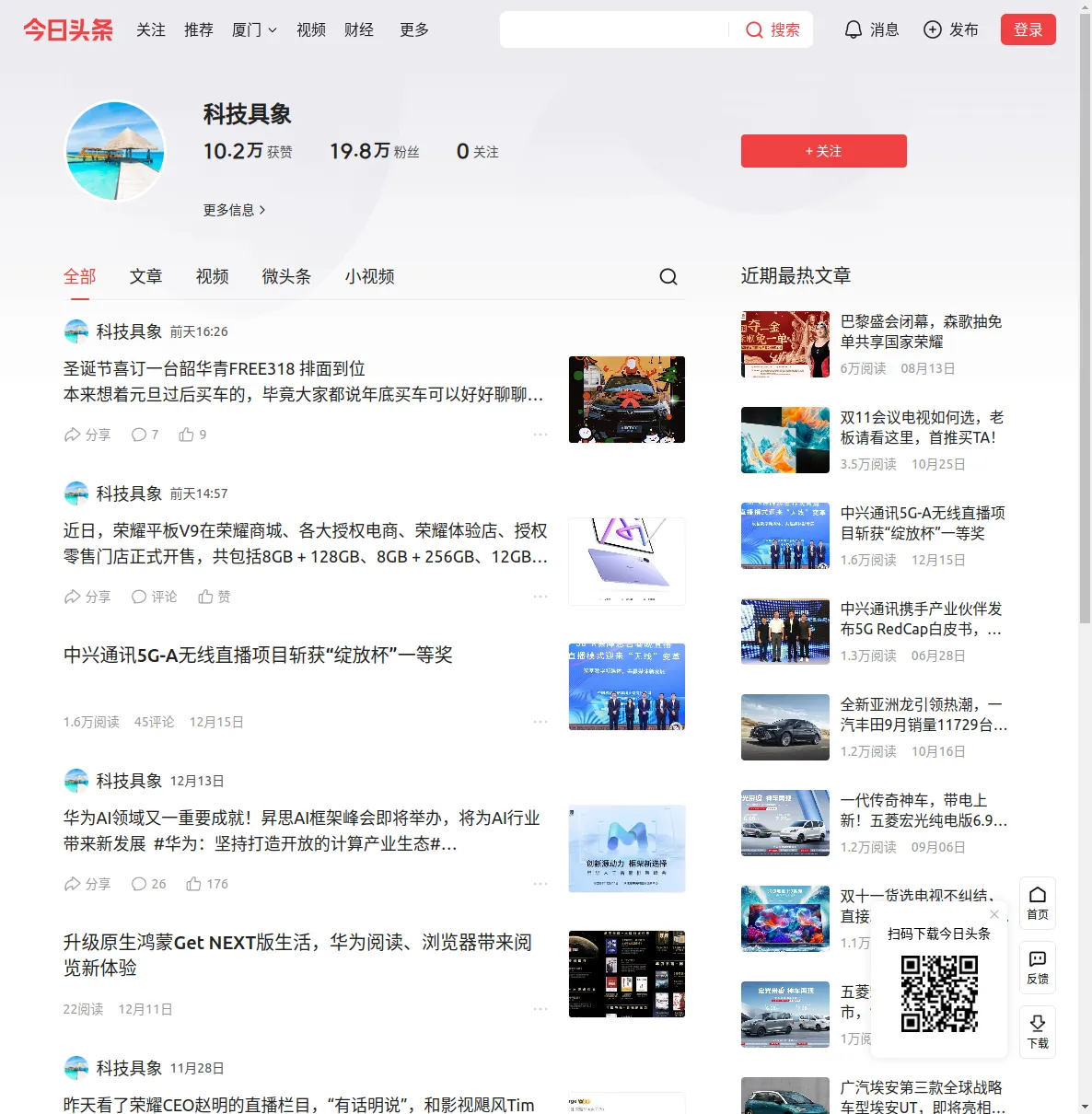The image size is (1092, 1114).
Task: Open the 更多 navigation menu
Action: [x=414, y=29]
